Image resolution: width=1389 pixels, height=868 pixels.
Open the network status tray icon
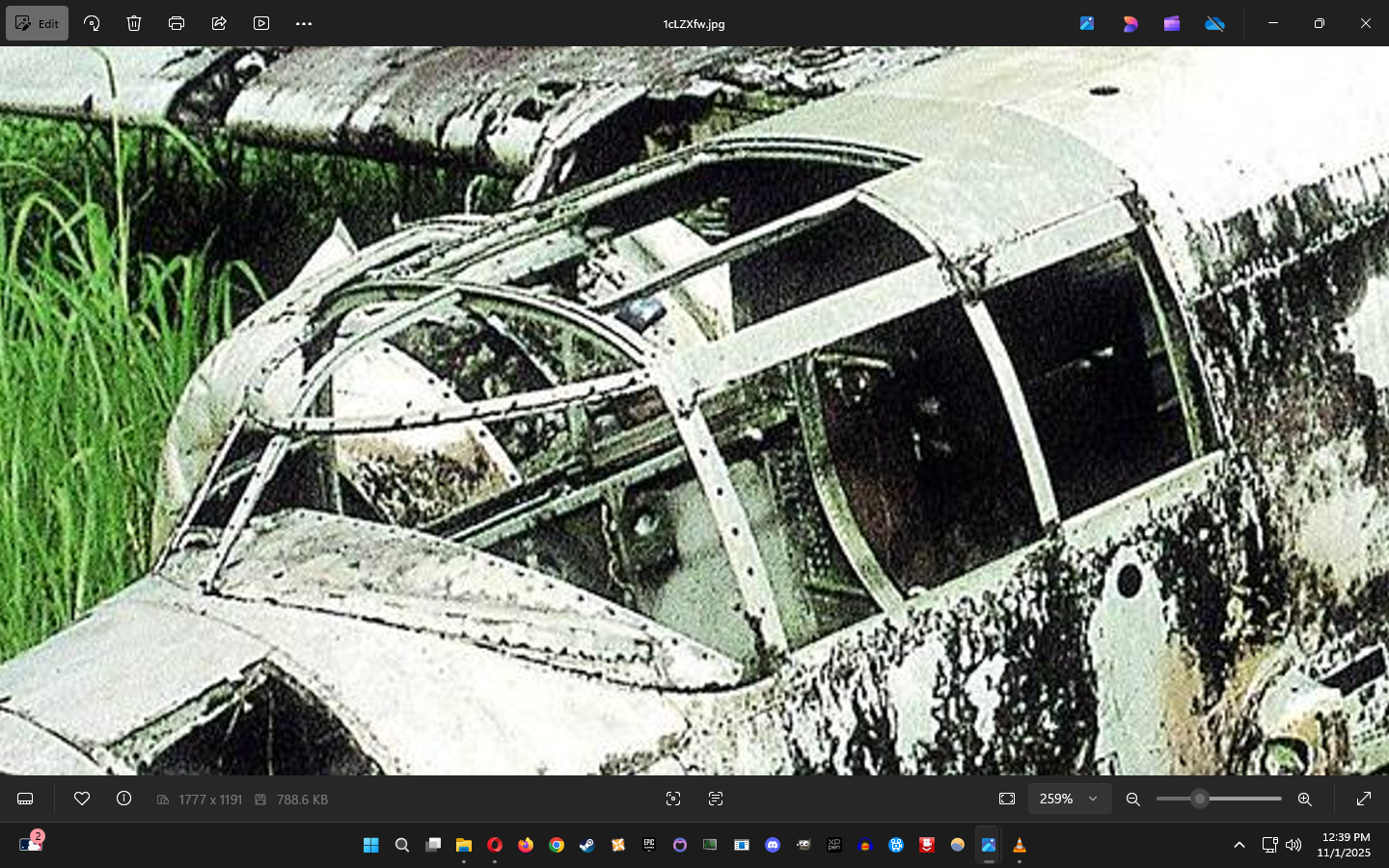click(1269, 845)
